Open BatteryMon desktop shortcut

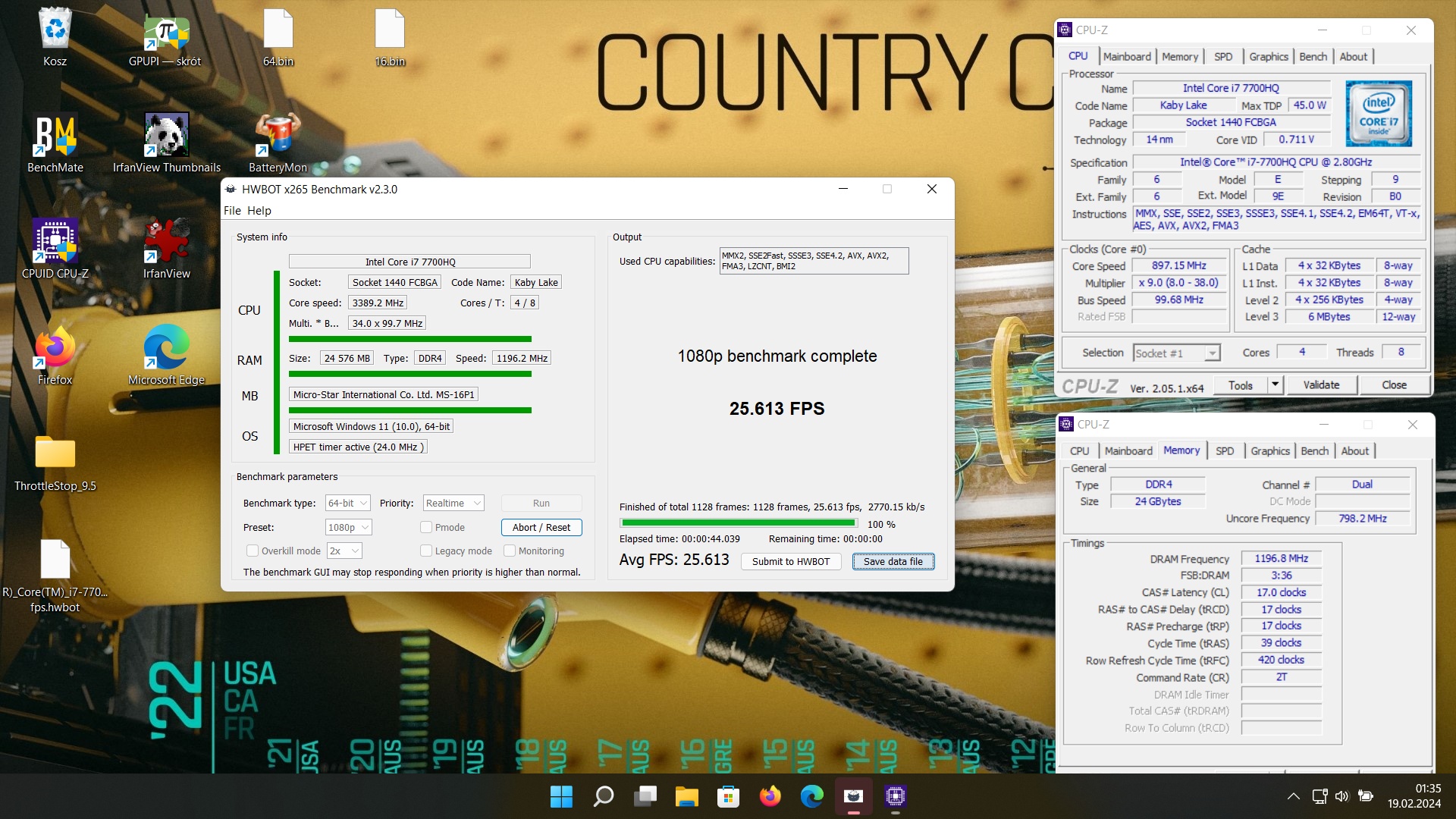pos(278,144)
